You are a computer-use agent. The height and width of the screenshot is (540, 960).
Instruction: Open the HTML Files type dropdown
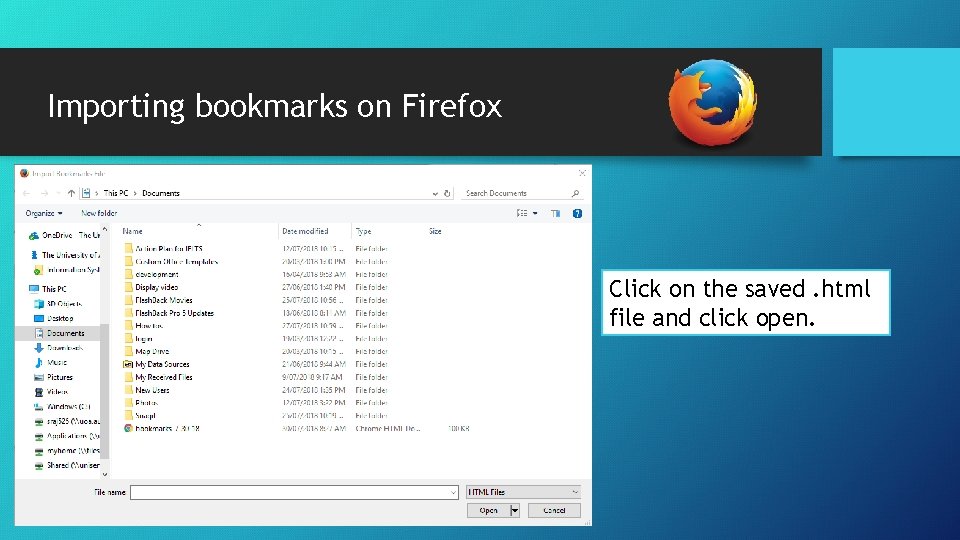point(523,492)
